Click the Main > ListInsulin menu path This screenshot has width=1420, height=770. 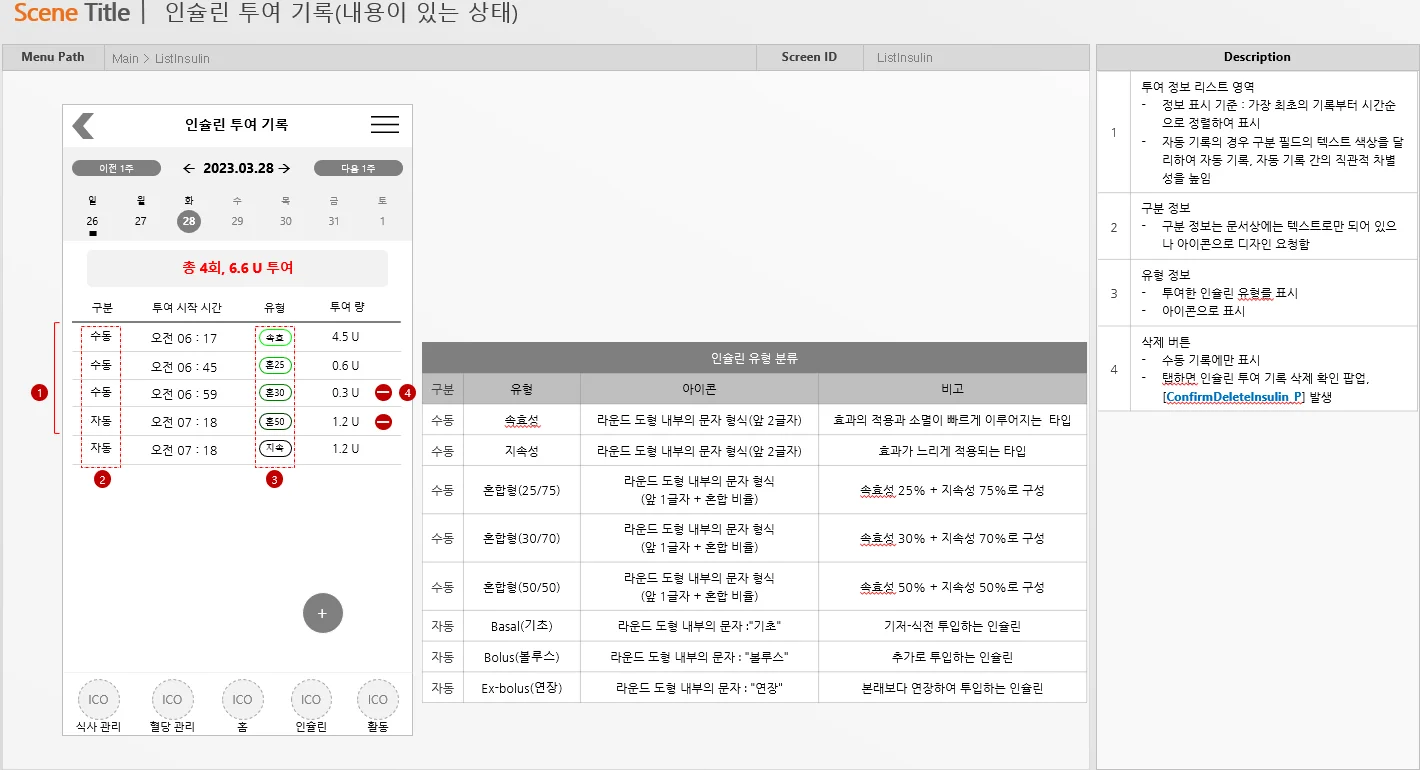click(161, 58)
